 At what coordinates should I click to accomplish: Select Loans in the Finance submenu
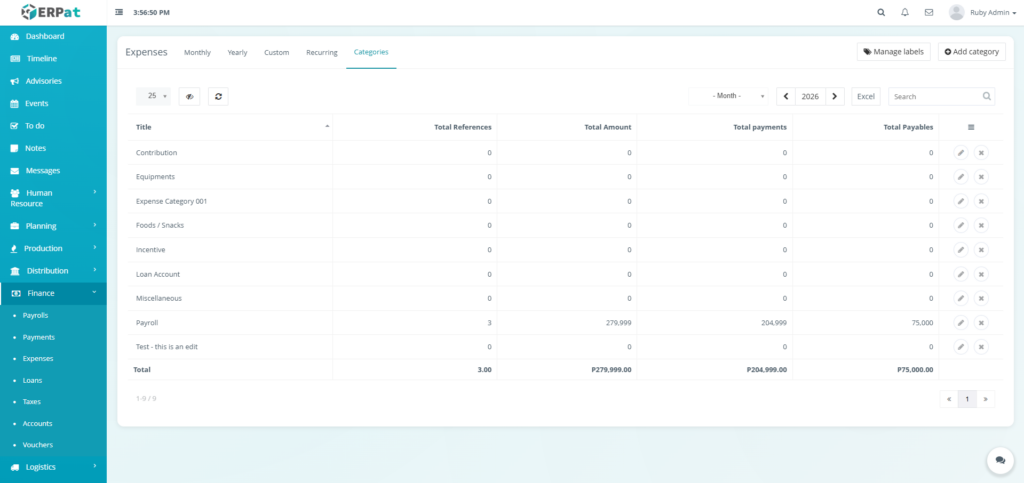coord(35,380)
